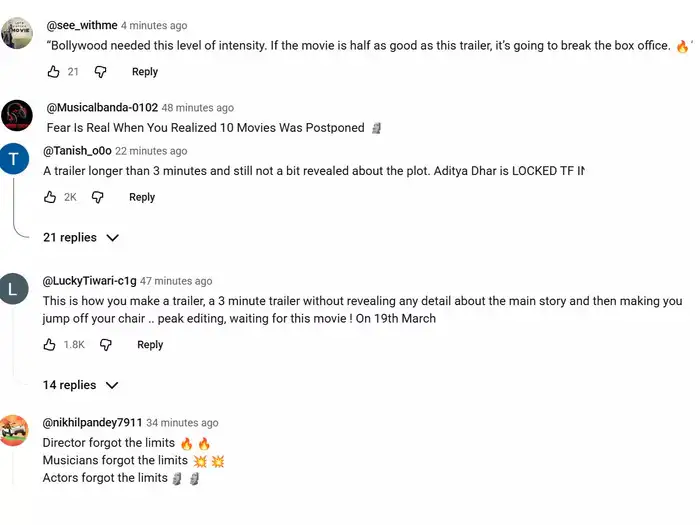Reply to the @see_withme comment
This screenshot has height=525, width=700.
[145, 72]
